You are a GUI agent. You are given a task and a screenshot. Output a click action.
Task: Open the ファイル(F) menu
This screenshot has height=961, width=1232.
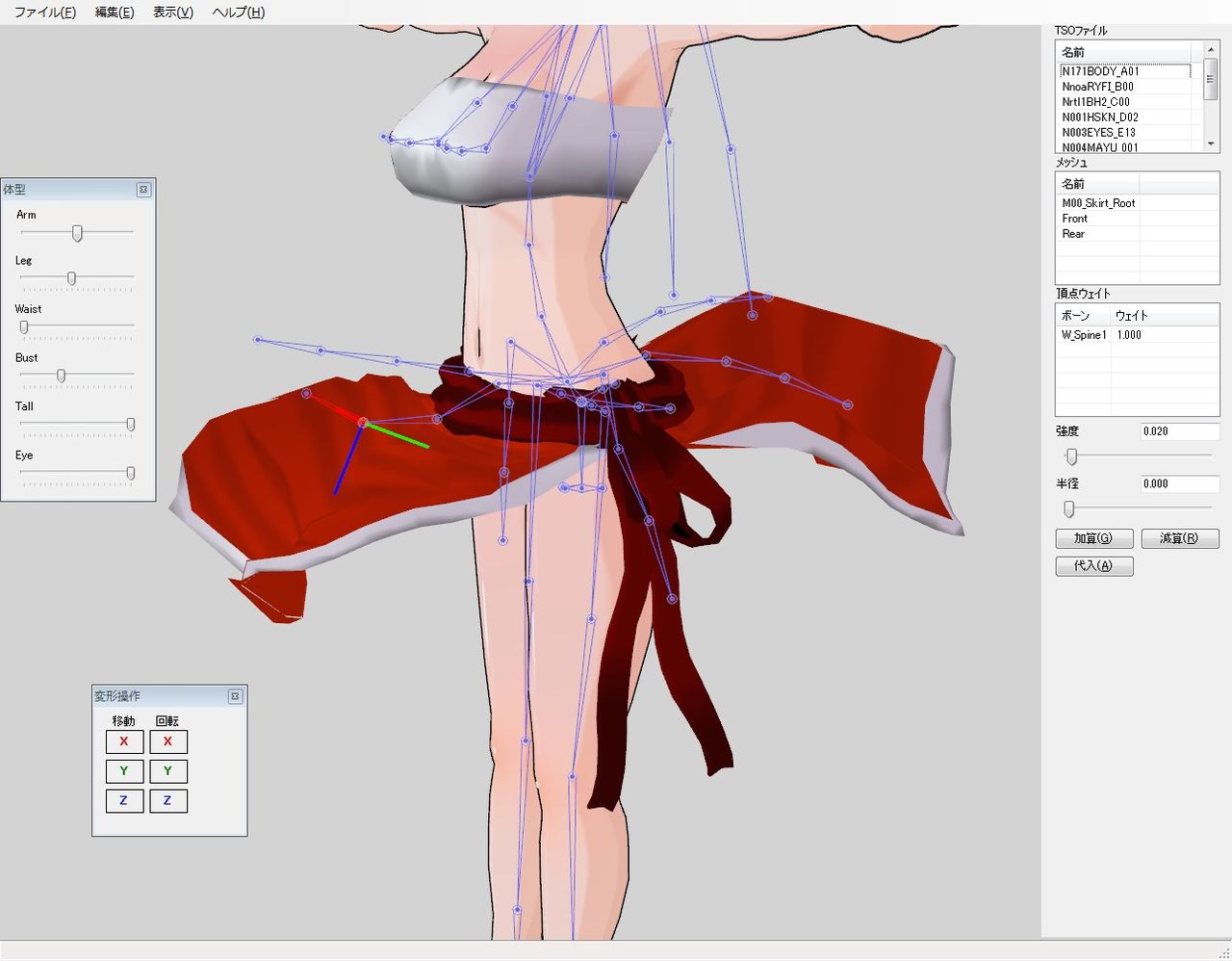point(45,13)
